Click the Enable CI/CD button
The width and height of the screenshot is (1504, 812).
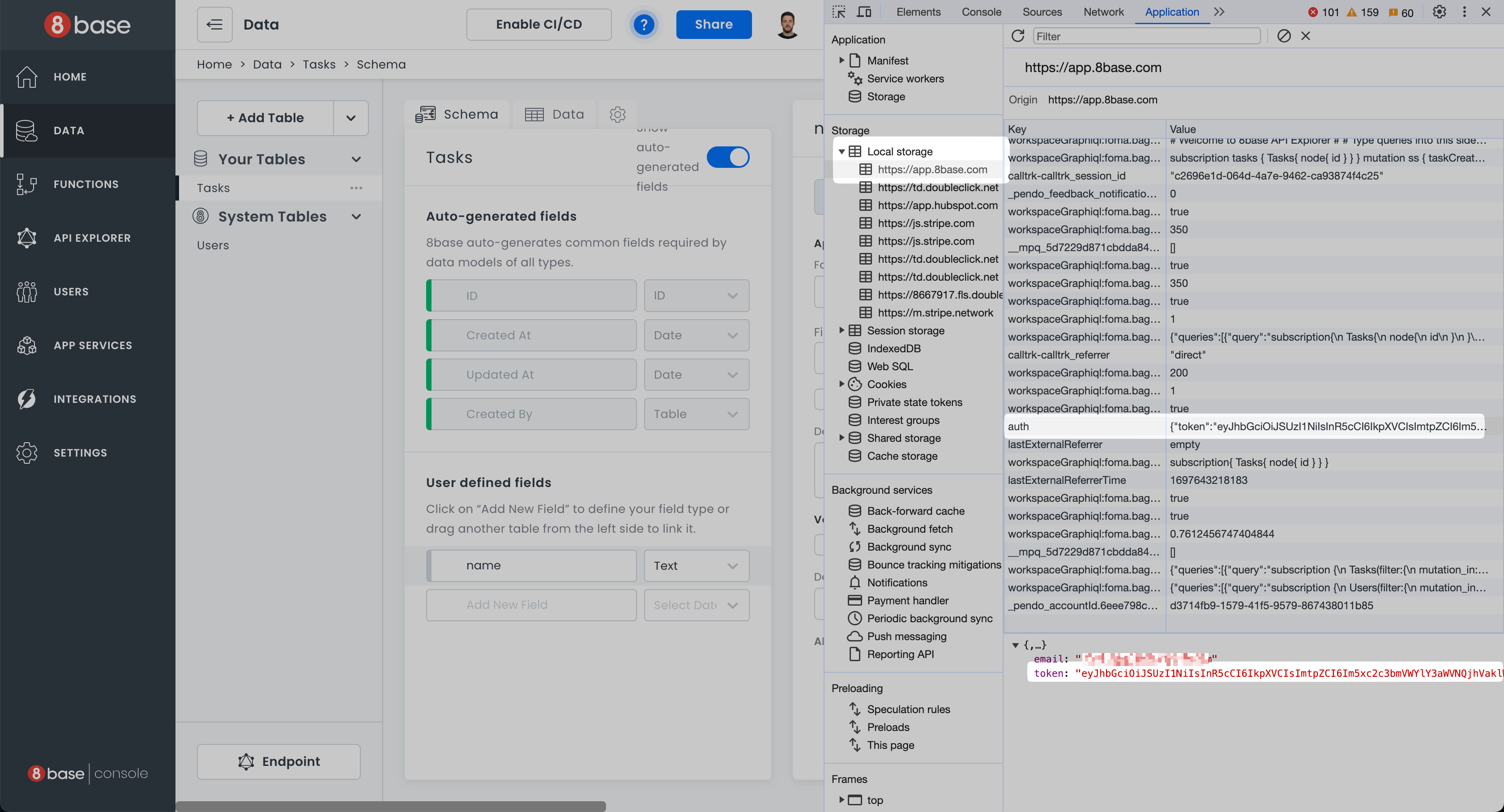pos(538,25)
